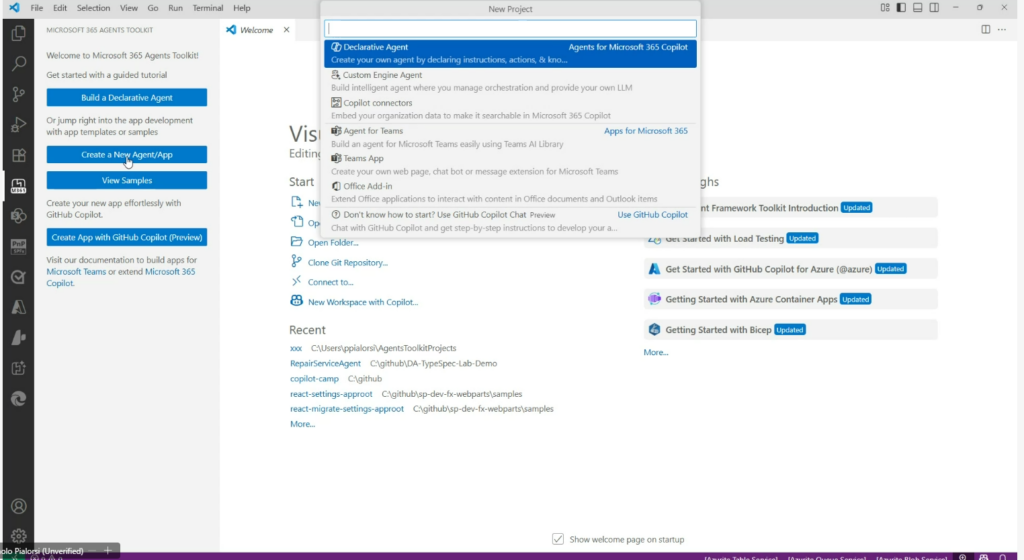
Task: Click Build a Declarative Agent button
Action: [127, 97]
